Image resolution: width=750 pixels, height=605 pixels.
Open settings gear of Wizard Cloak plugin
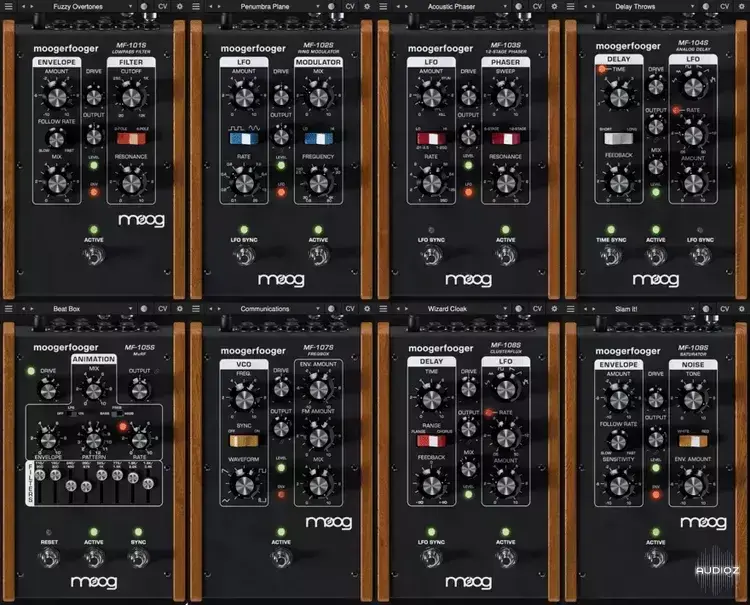tap(554, 309)
